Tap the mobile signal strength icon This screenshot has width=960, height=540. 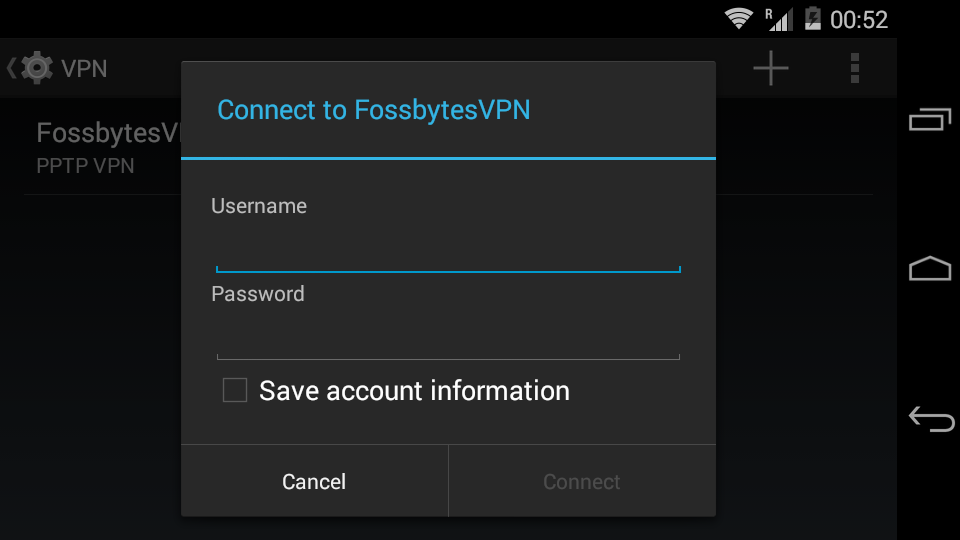click(x=778, y=19)
